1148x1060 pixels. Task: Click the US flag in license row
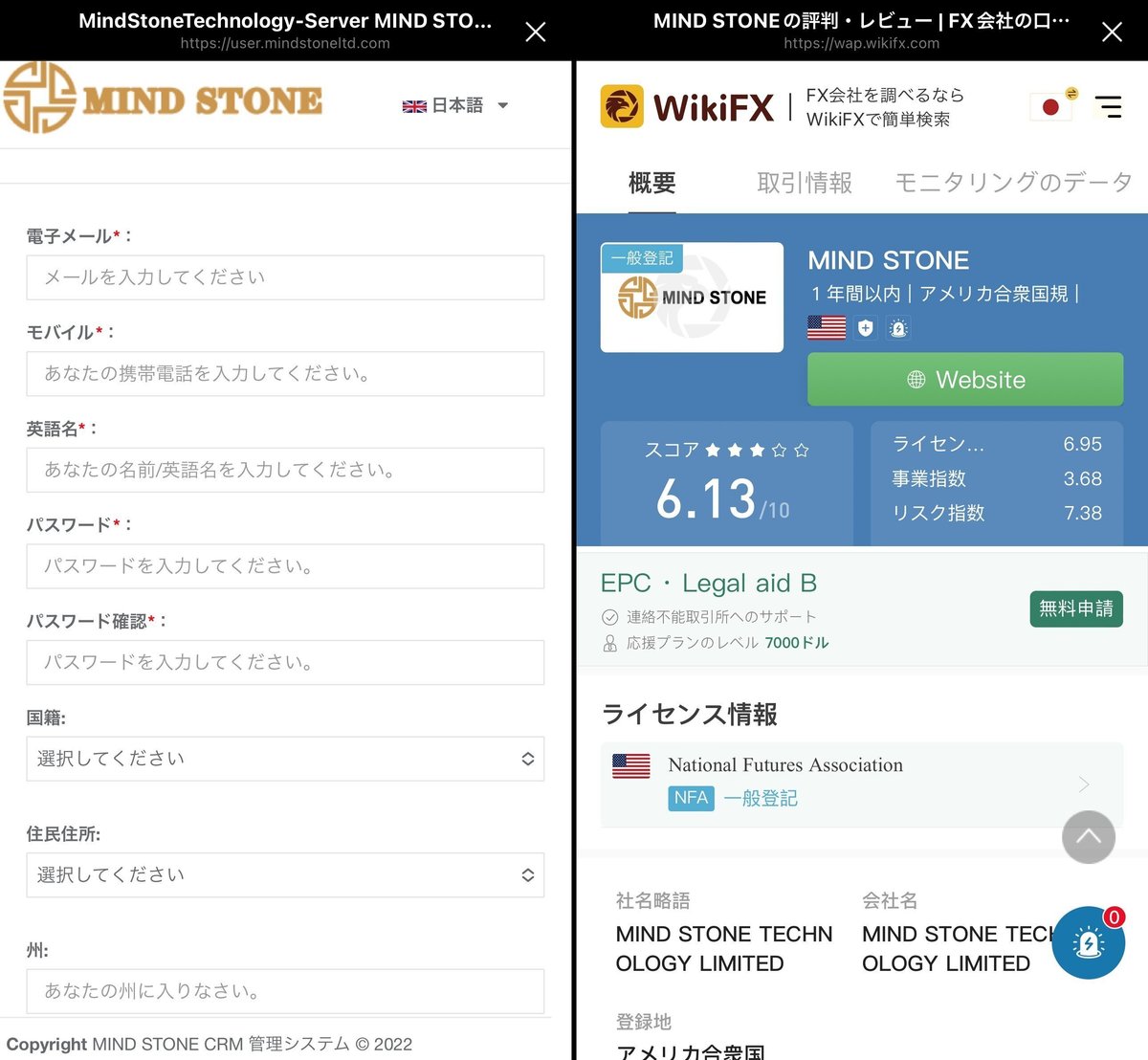631,765
